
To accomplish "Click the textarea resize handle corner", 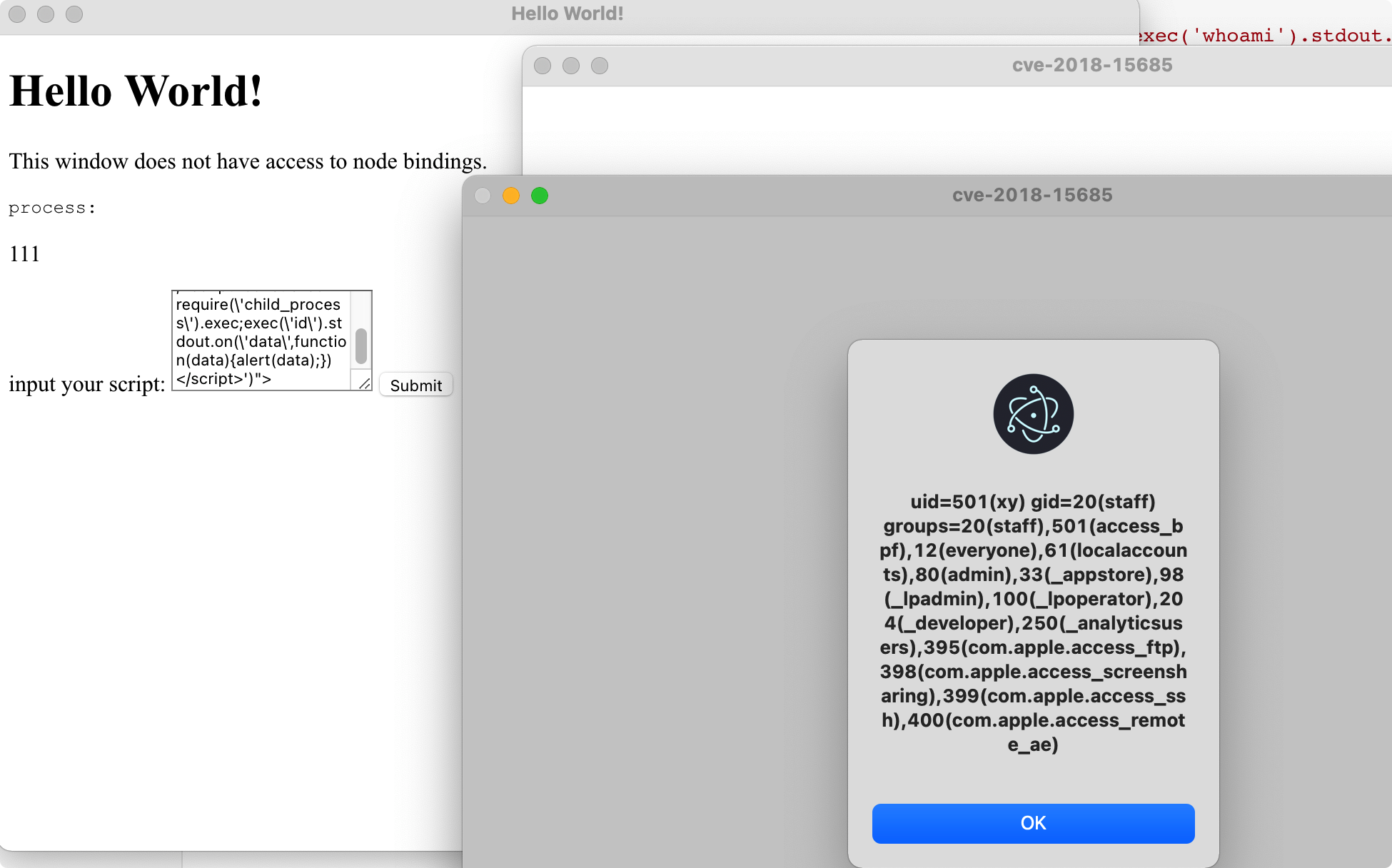I will click(x=364, y=383).
